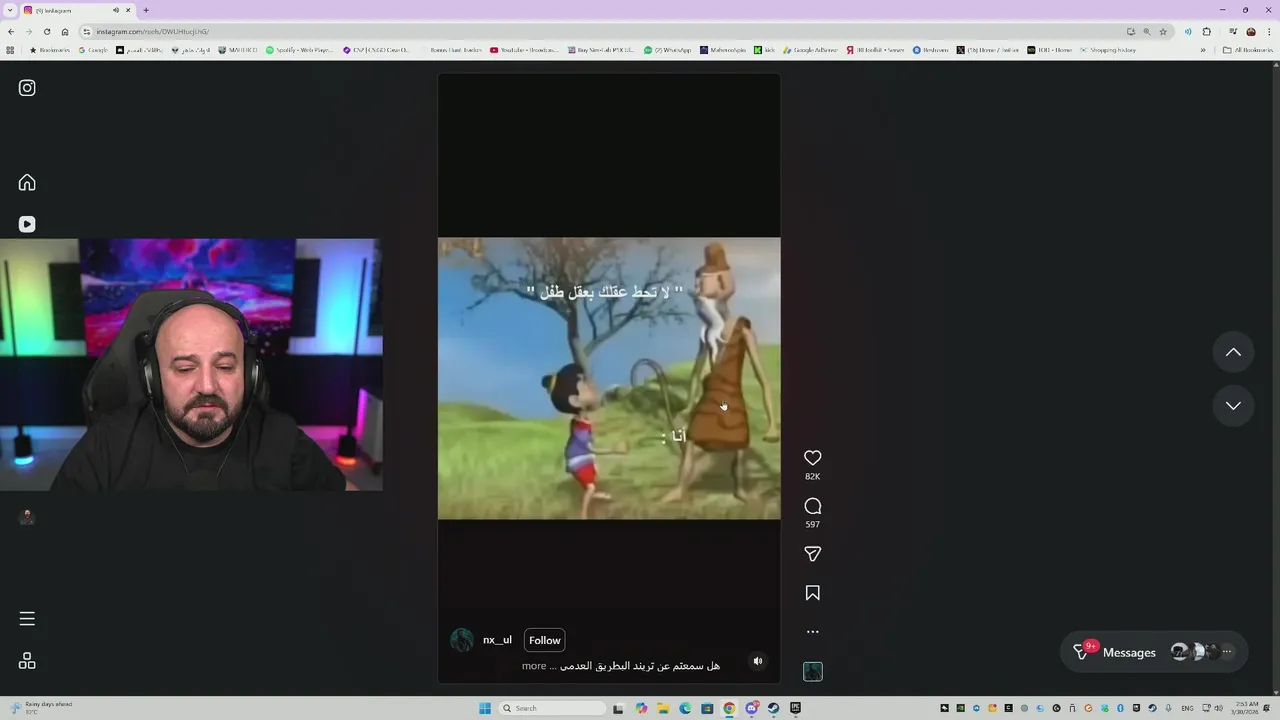Follow the nx__ul account
Screen dimensions: 1280x720
tap(545, 640)
